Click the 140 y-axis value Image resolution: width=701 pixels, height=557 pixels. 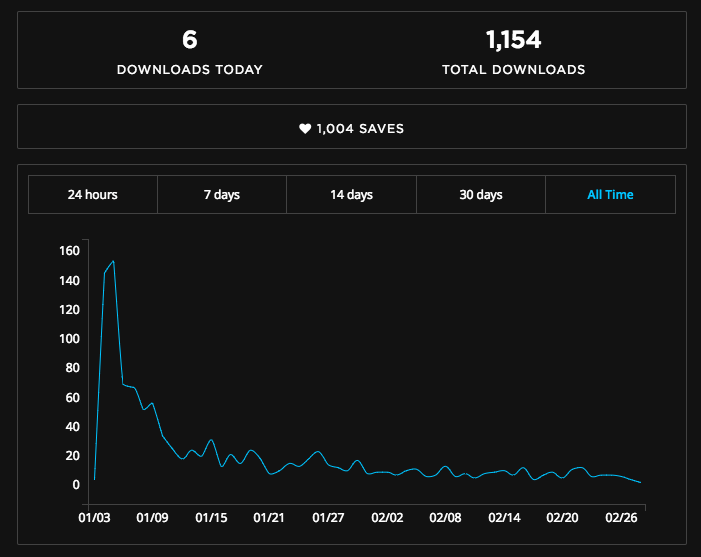tap(69, 281)
